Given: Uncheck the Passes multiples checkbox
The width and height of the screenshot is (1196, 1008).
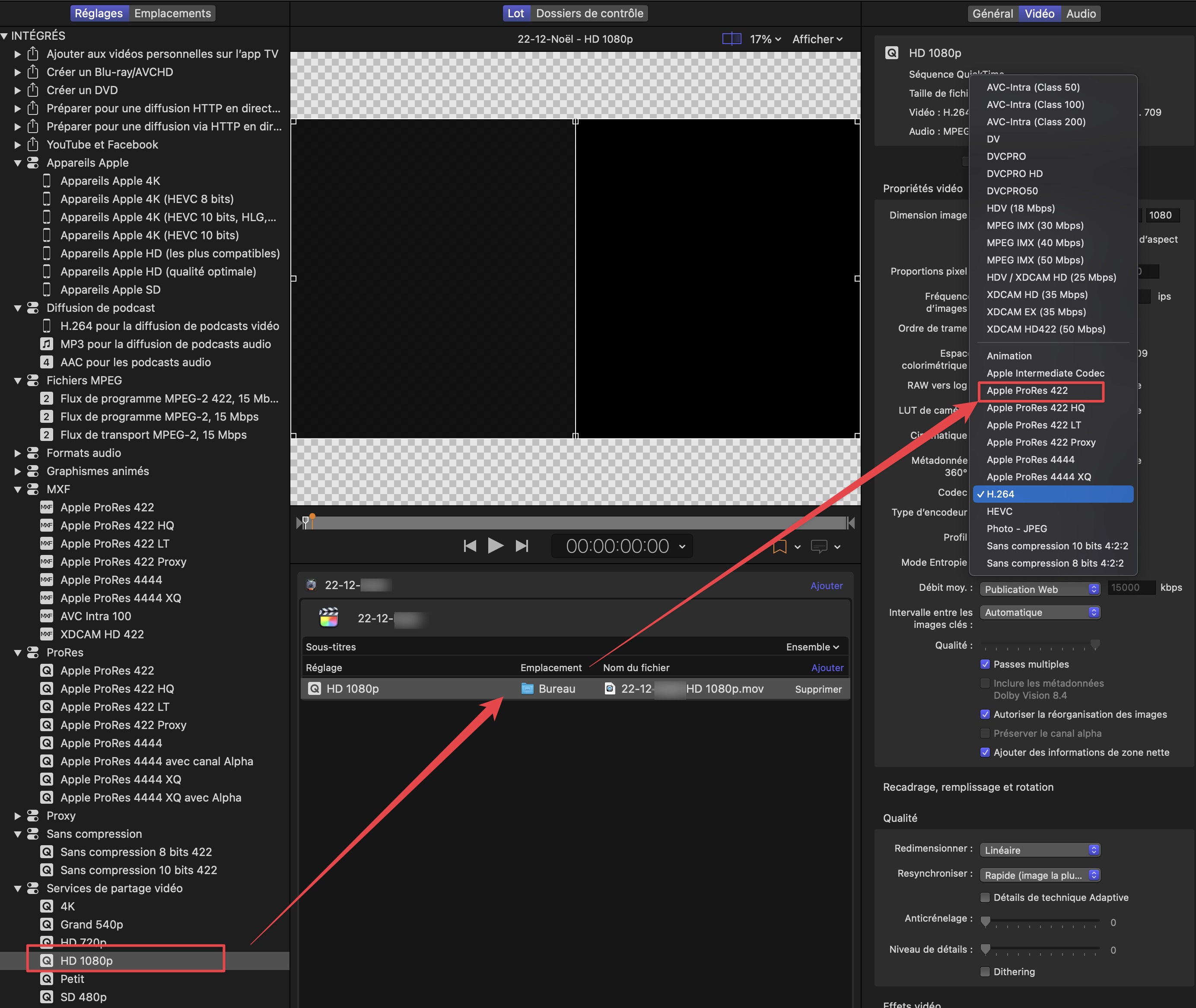Looking at the screenshot, I should [985, 664].
